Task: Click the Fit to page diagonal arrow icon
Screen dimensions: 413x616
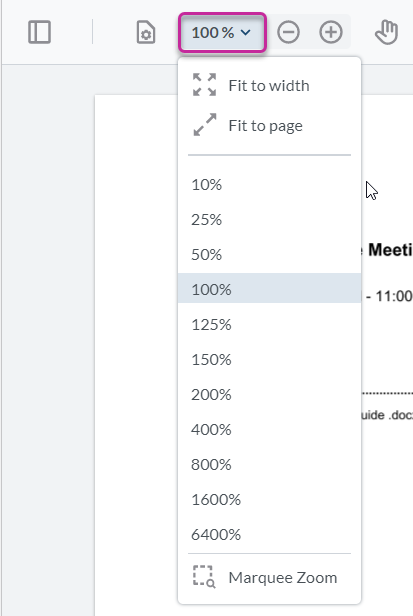Action: pos(205,125)
